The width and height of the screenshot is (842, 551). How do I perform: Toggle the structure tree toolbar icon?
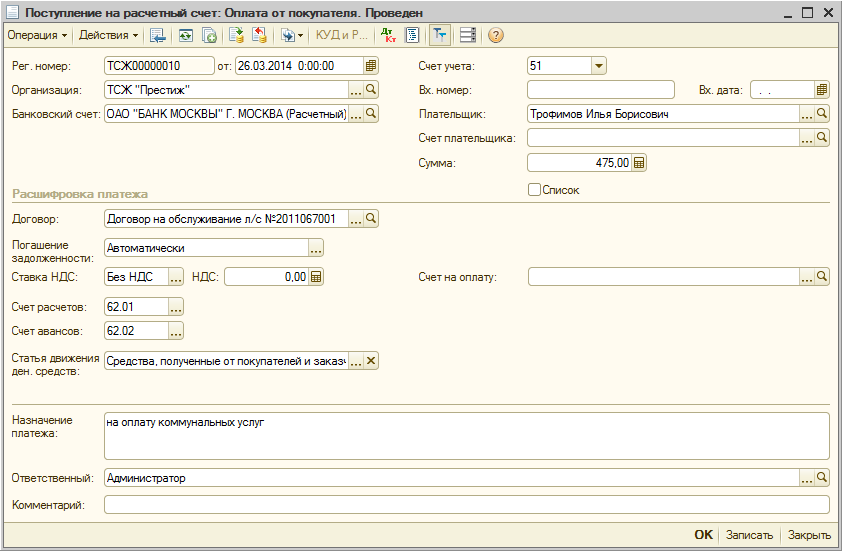pyautogui.click(x=440, y=35)
